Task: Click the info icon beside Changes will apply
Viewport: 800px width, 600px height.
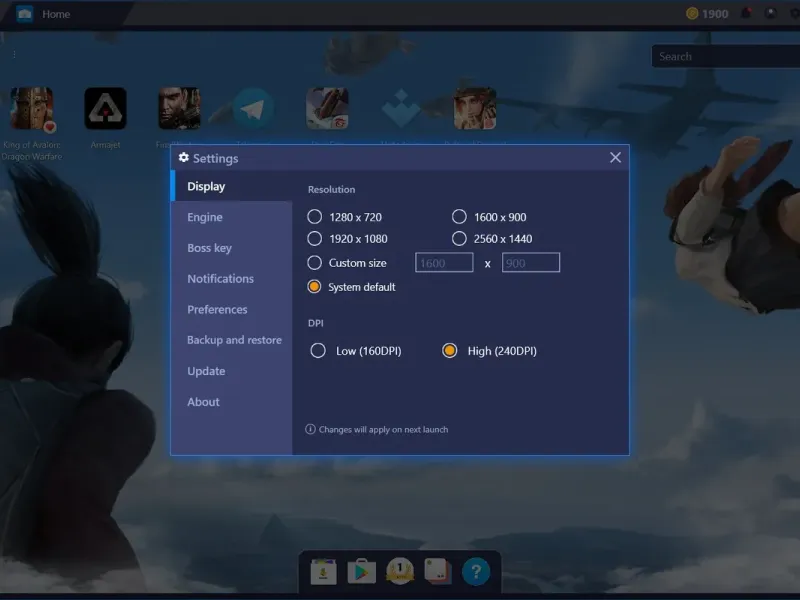Action: (310, 429)
